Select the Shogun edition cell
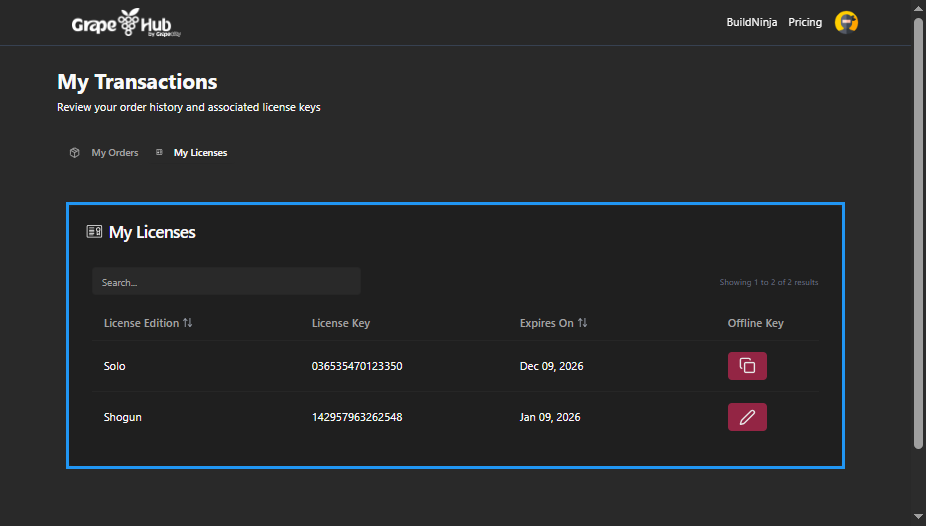This screenshot has width=926, height=526. tap(122, 417)
